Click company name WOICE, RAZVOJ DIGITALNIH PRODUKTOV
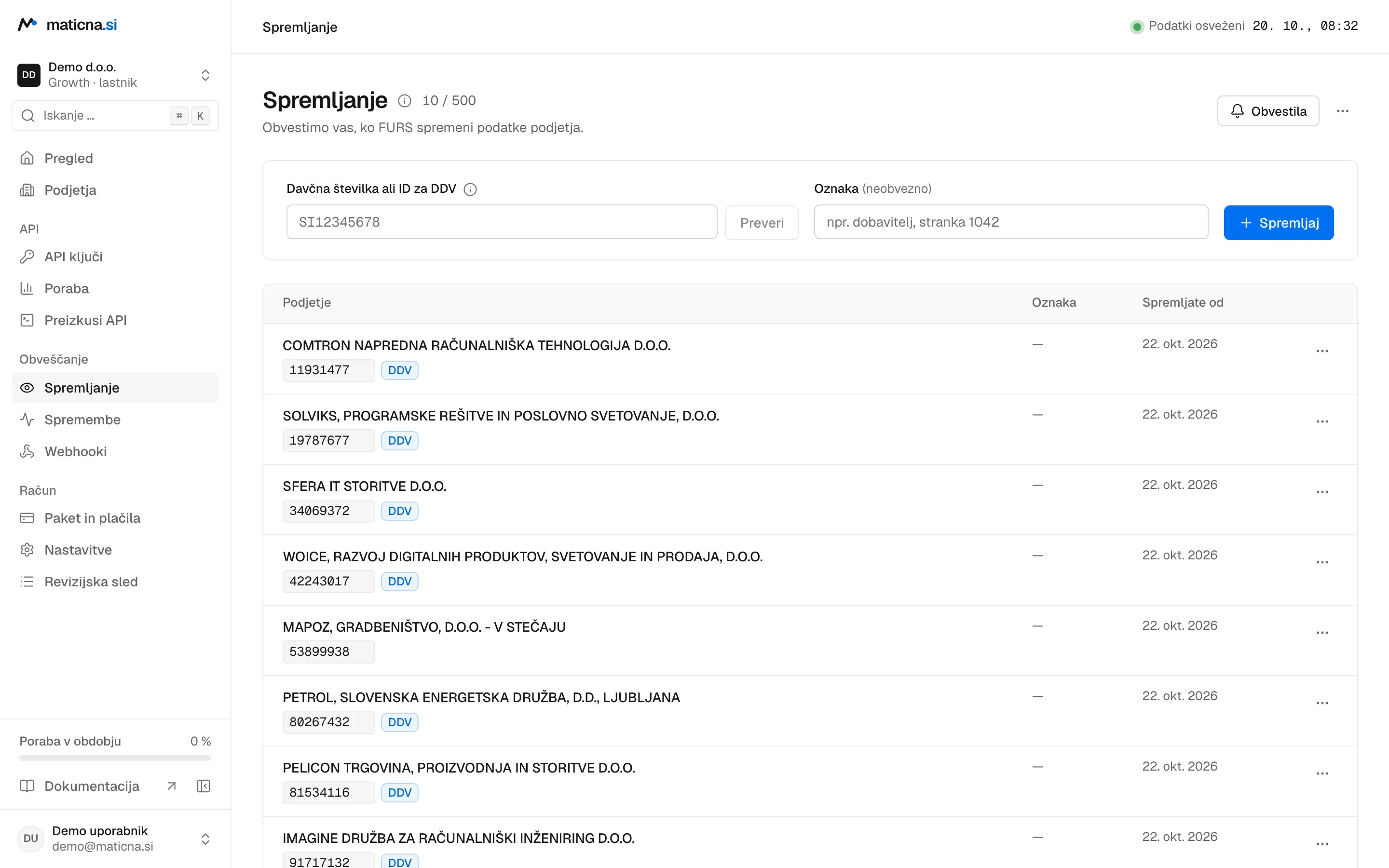Viewport: 1389px width, 868px height. (x=522, y=557)
